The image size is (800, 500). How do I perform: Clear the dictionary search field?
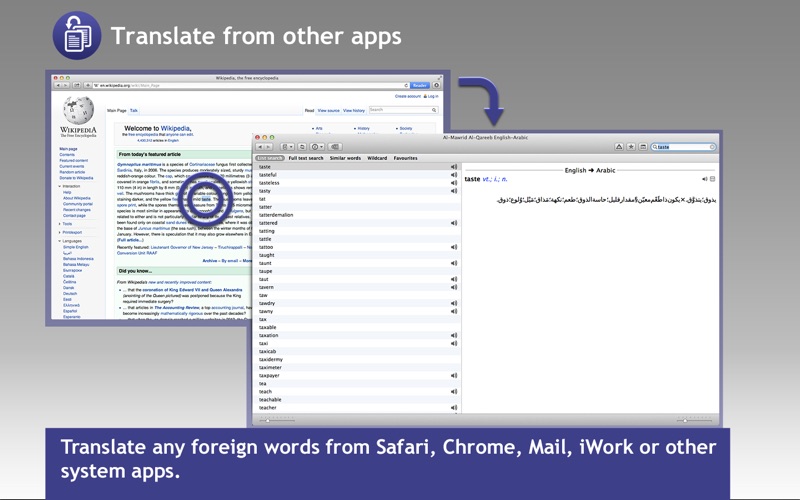click(x=712, y=147)
